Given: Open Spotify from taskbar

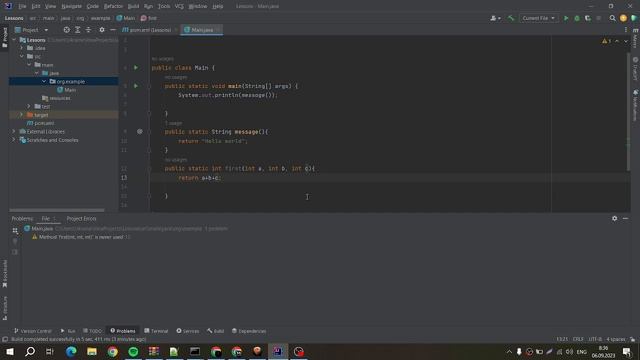Looking at the screenshot, I should 133,351.
